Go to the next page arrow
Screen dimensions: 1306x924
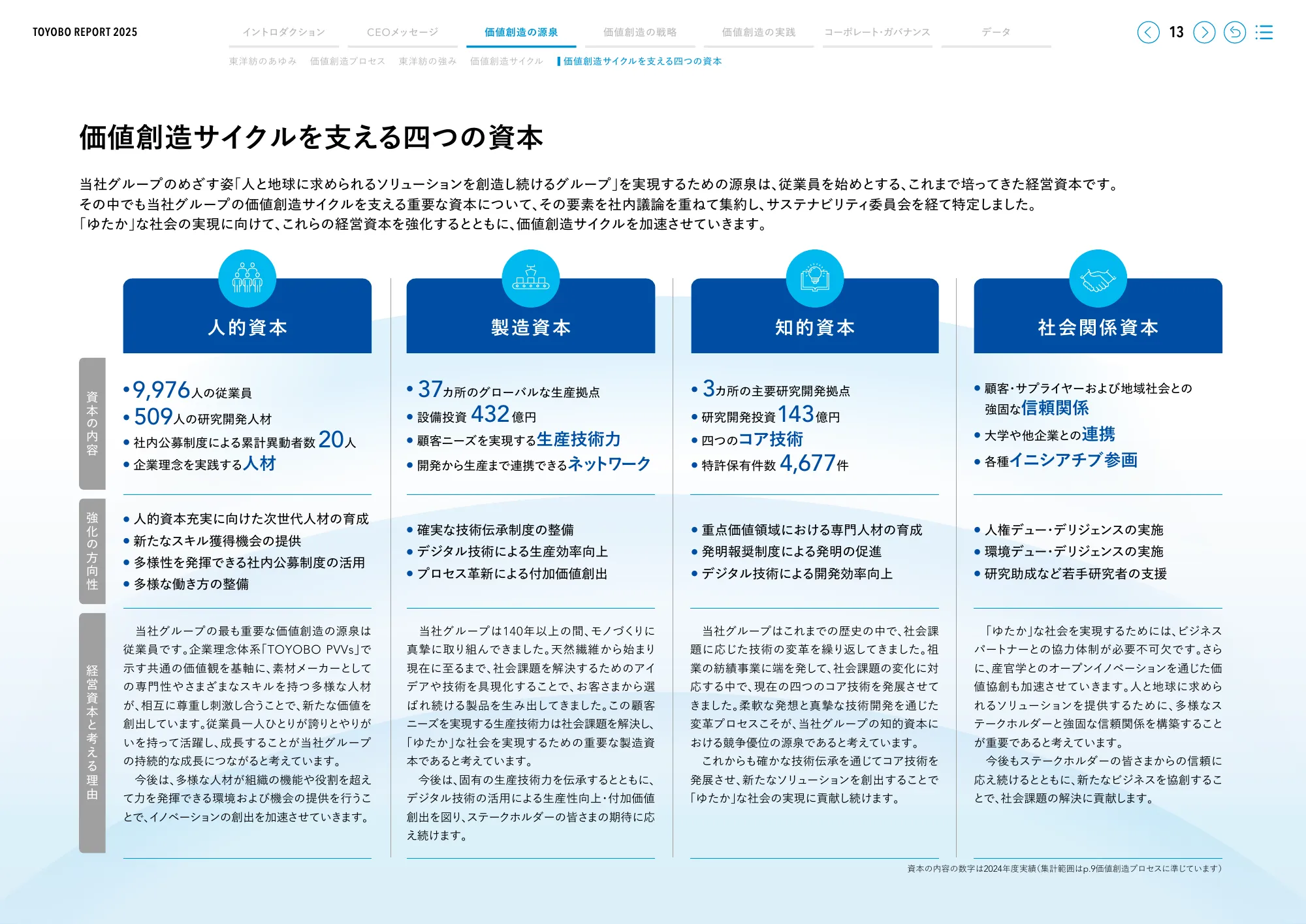[x=1205, y=32]
